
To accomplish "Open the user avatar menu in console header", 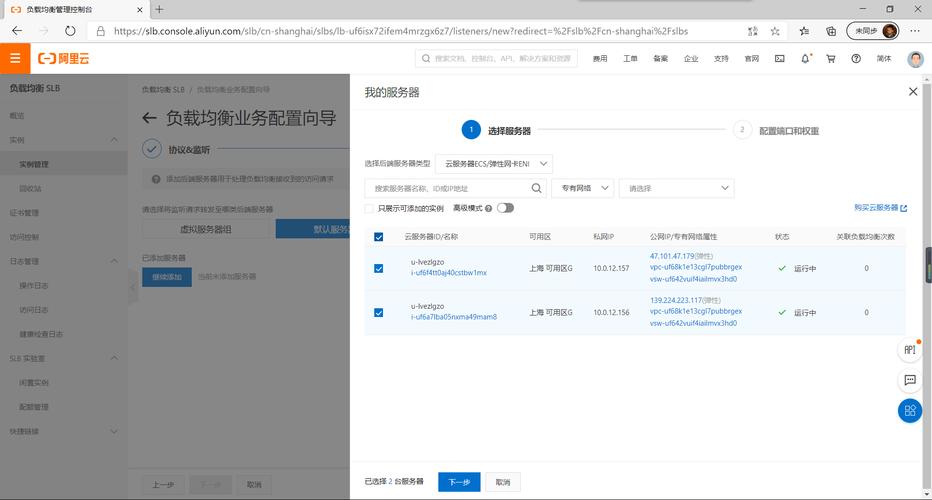I will [915, 58].
